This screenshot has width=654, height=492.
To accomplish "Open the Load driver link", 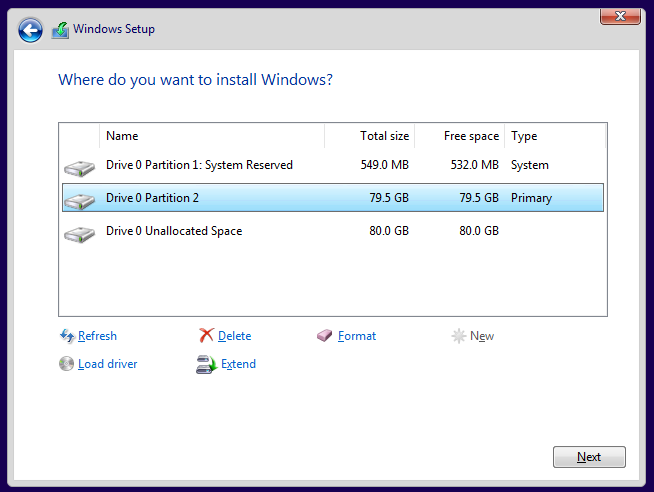I will 108,364.
